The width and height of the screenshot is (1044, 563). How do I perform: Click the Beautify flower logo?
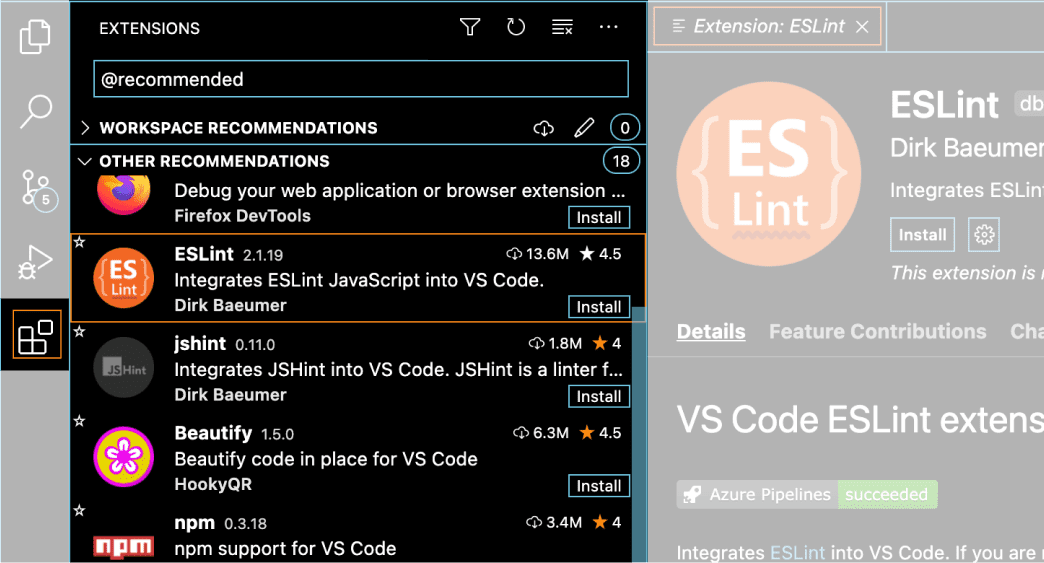pos(124,457)
